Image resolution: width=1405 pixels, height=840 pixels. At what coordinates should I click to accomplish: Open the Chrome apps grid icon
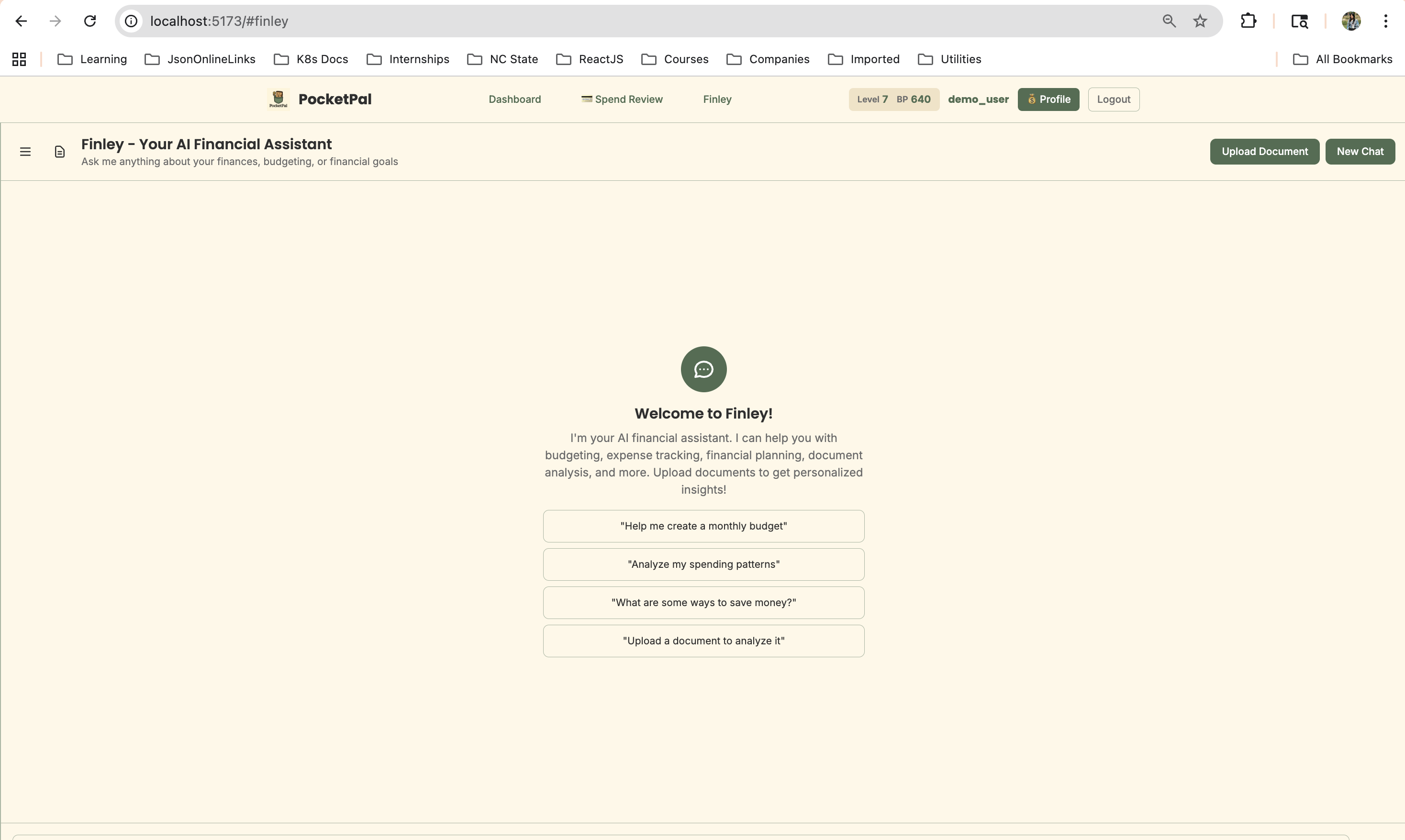tap(19, 59)
